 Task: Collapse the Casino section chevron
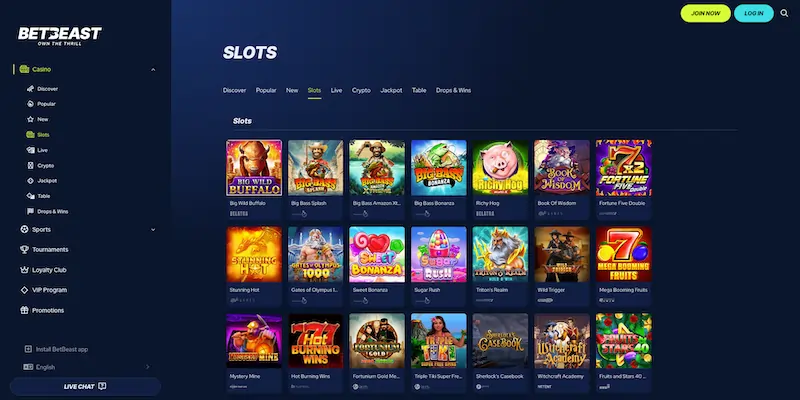tap(153, 69)
